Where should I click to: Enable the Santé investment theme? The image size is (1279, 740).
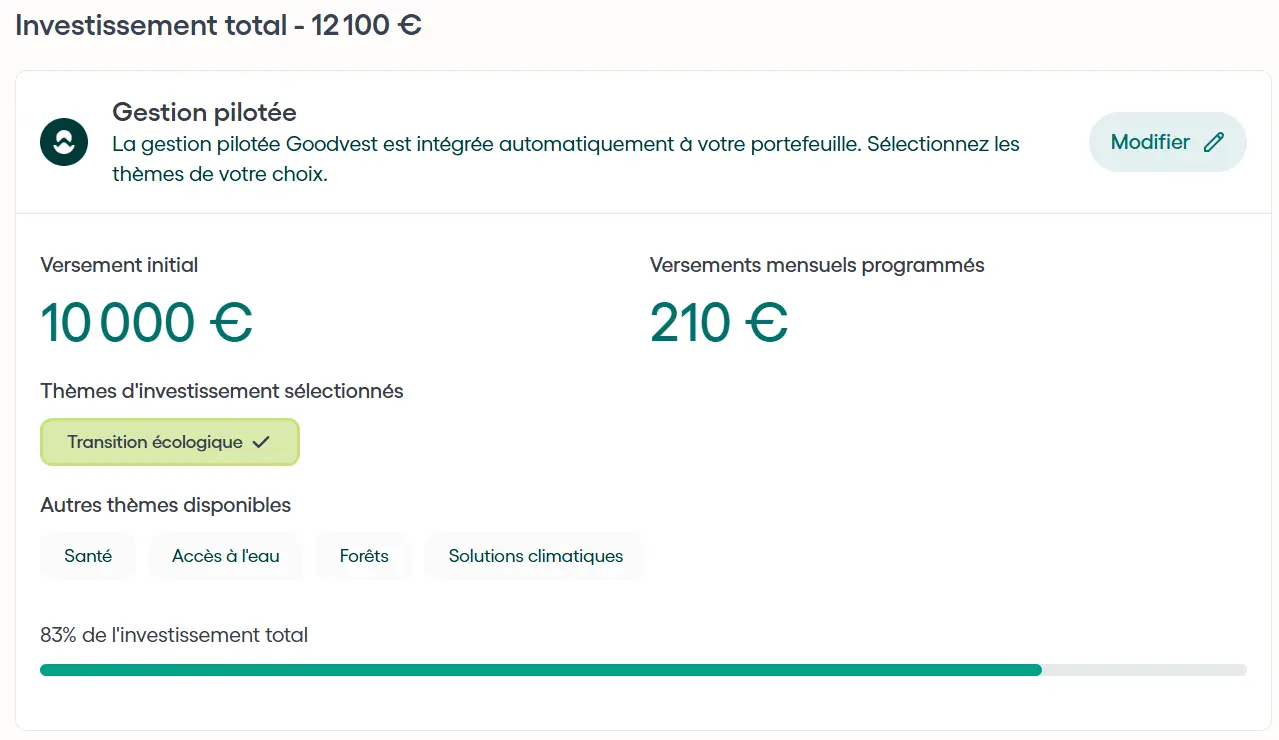pos(88,556)
